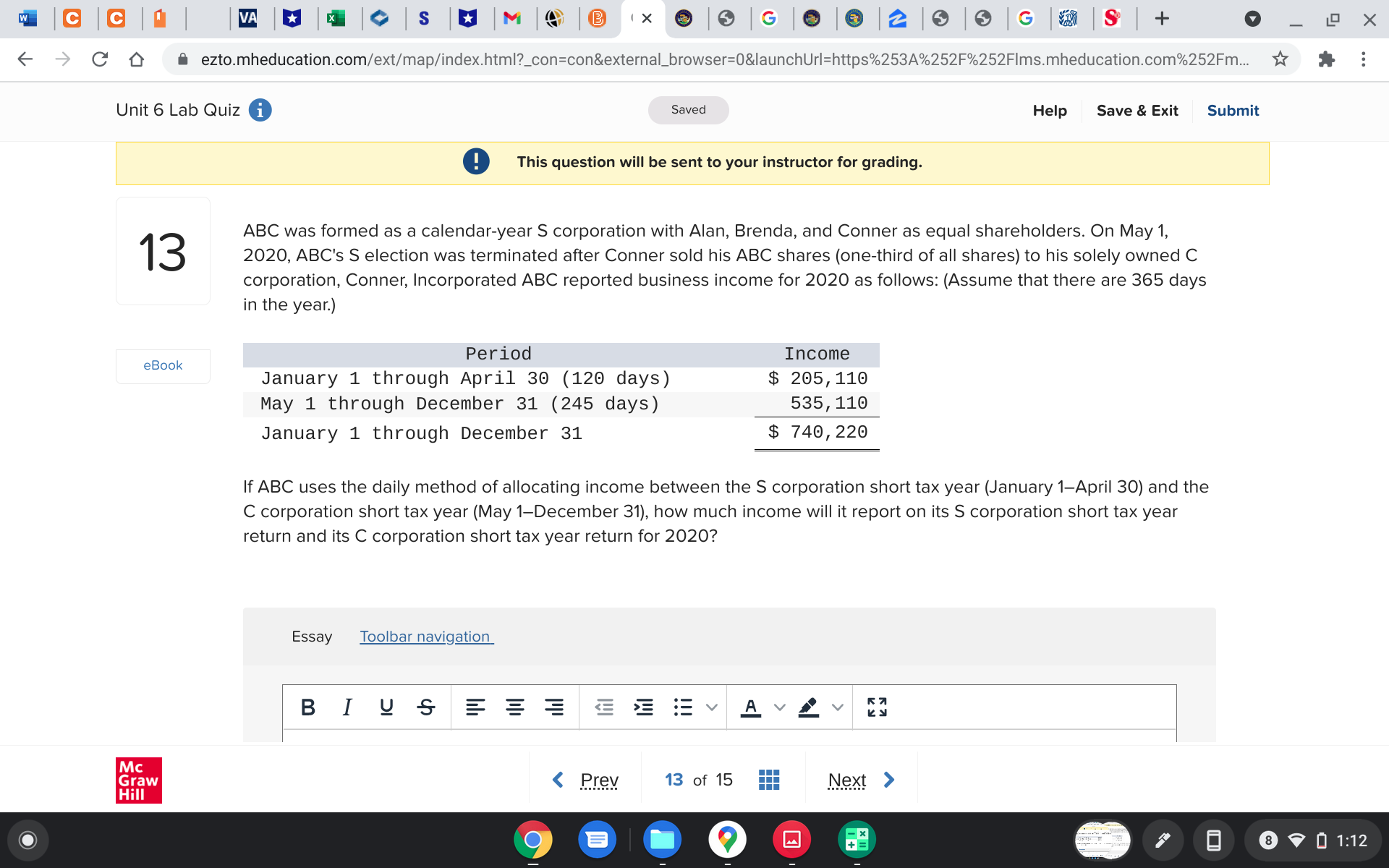The image size is (1389, 868).
Task: Click the quiz info icon
Action: pos(260,110)
